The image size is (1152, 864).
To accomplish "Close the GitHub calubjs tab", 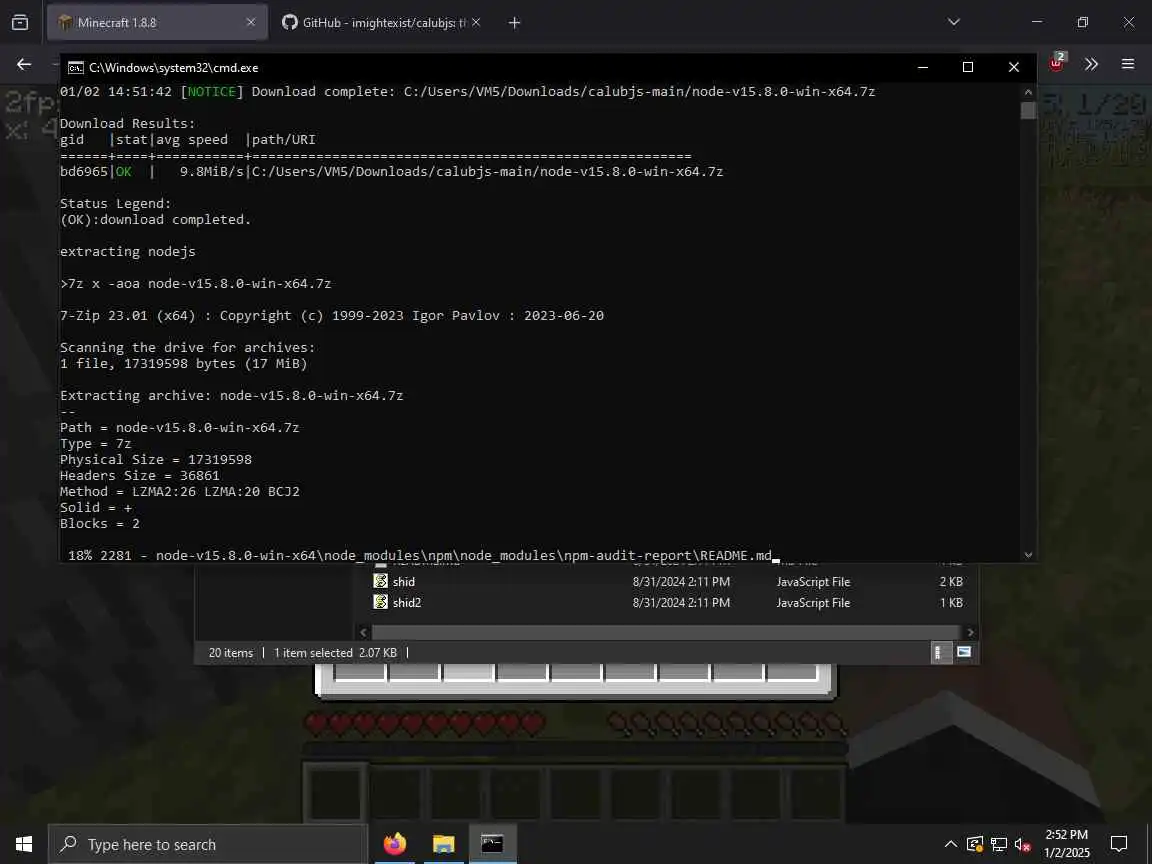I will [476, 23].
